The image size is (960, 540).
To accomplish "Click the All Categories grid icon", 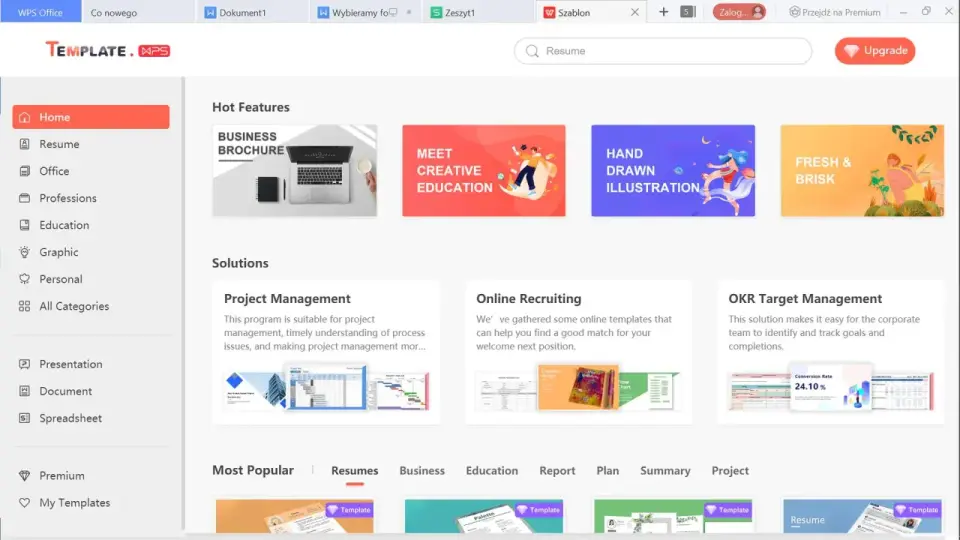I will [24, 306].
